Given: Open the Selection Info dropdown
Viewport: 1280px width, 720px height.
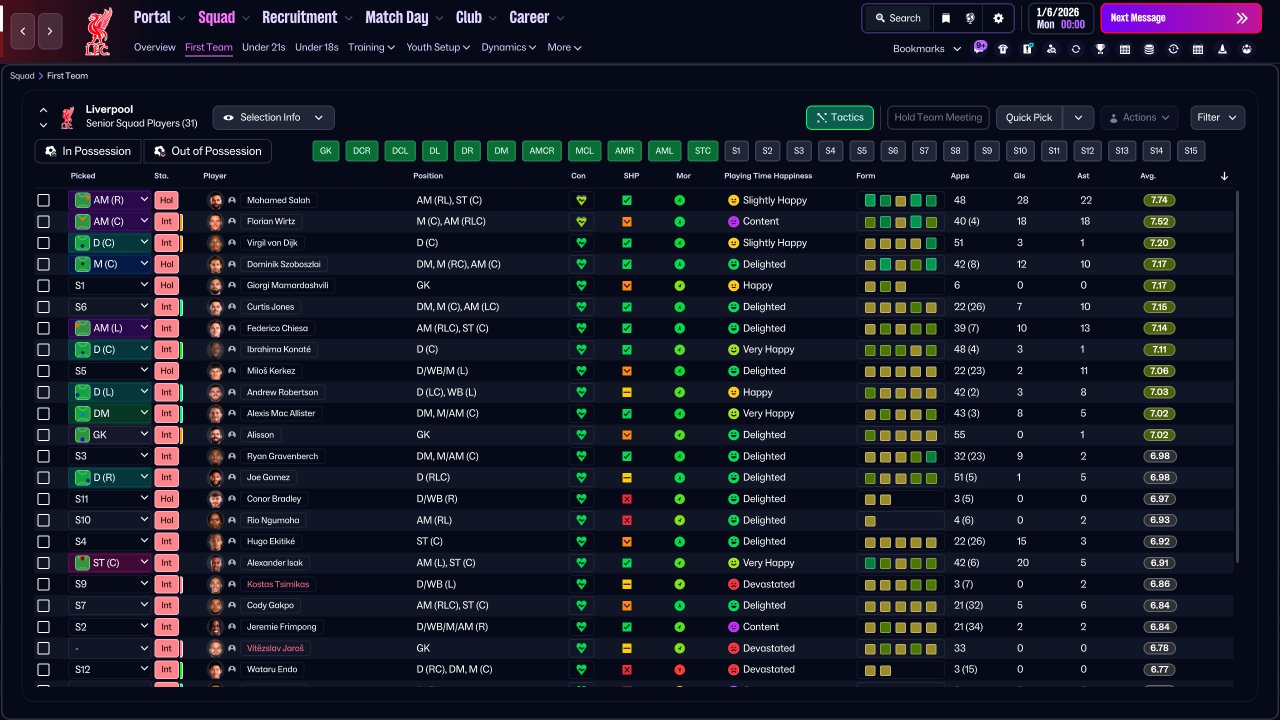Looking at the screenshot, I should 273,118.
